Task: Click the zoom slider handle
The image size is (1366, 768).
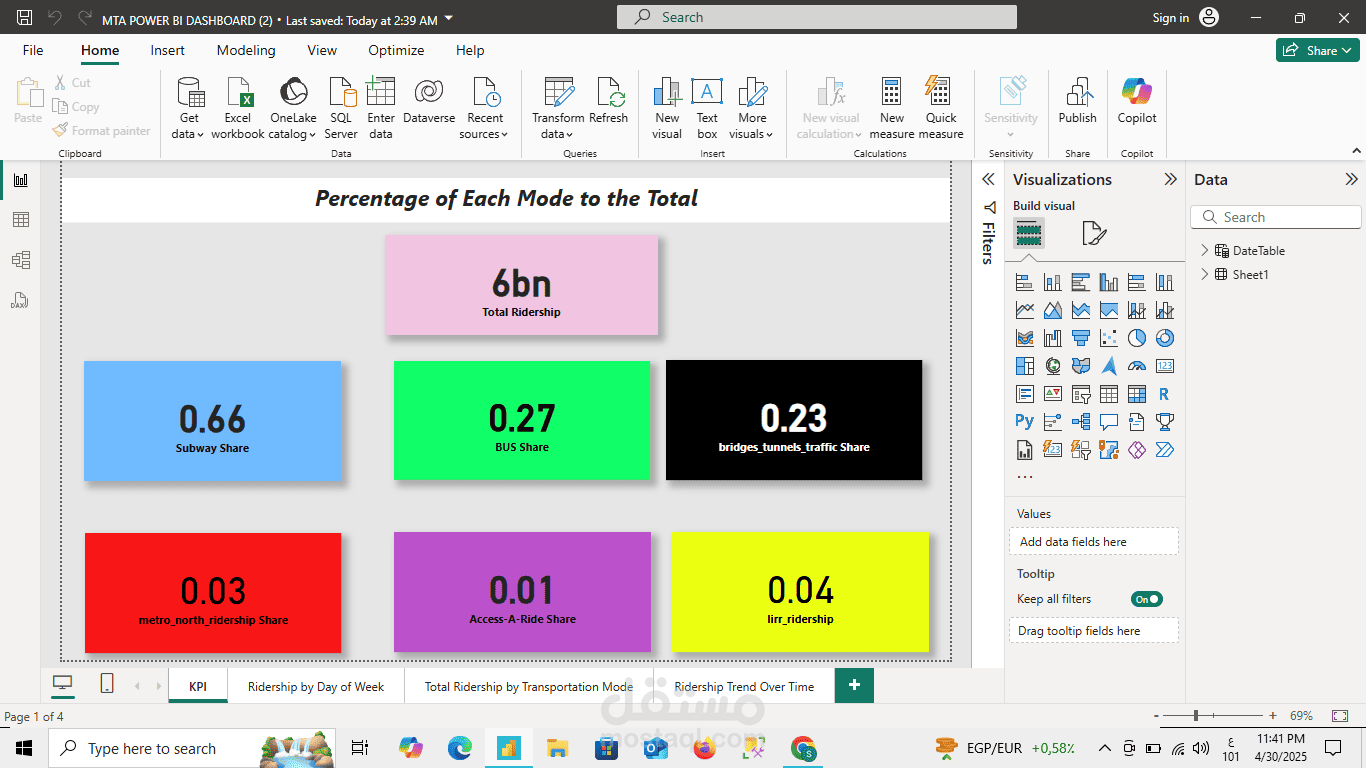Action: pos(1196,716)
